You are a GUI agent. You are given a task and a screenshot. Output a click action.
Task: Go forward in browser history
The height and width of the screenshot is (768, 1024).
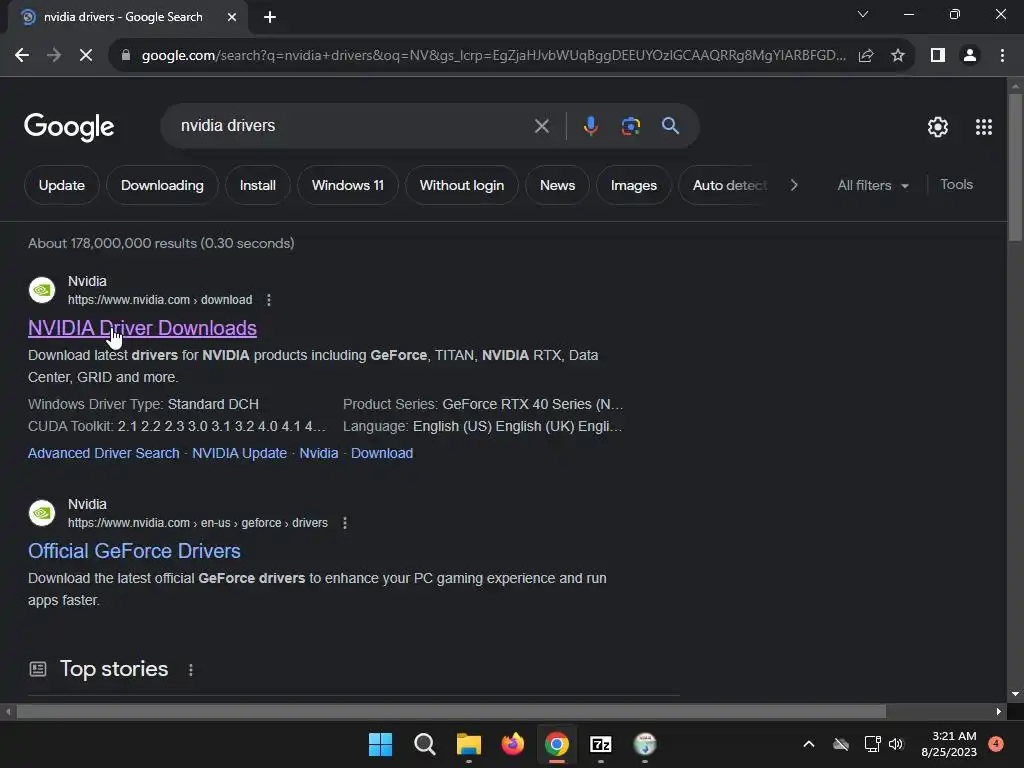(x=54, y=56)
